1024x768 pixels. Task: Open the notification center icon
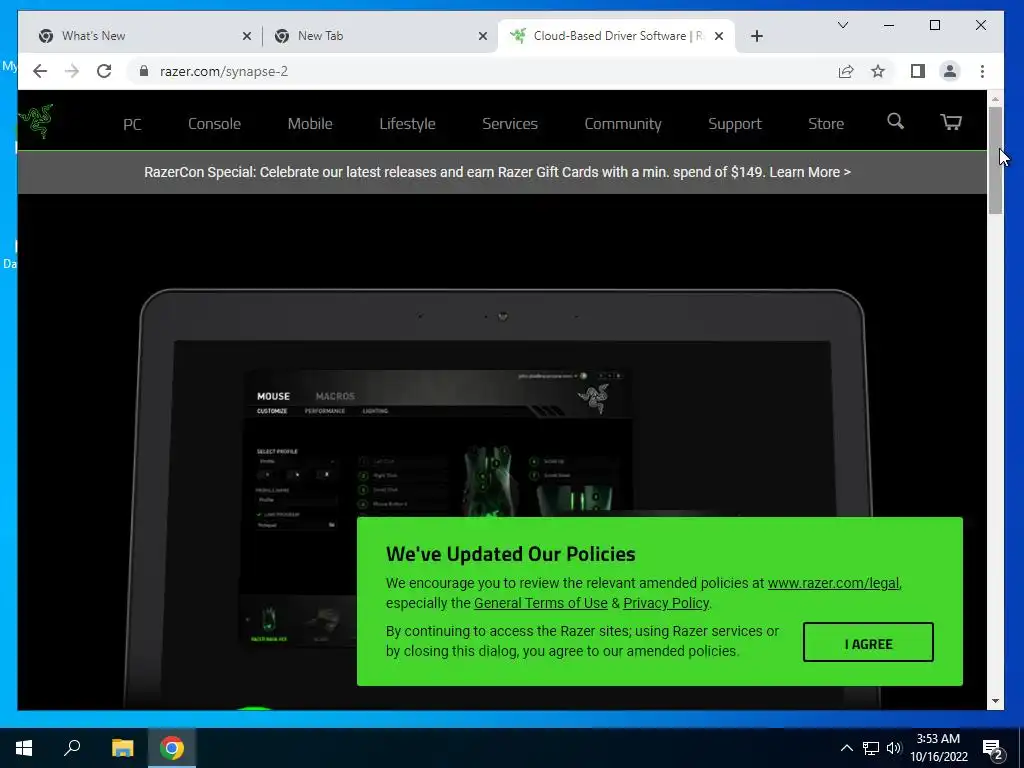click(993, 748)
